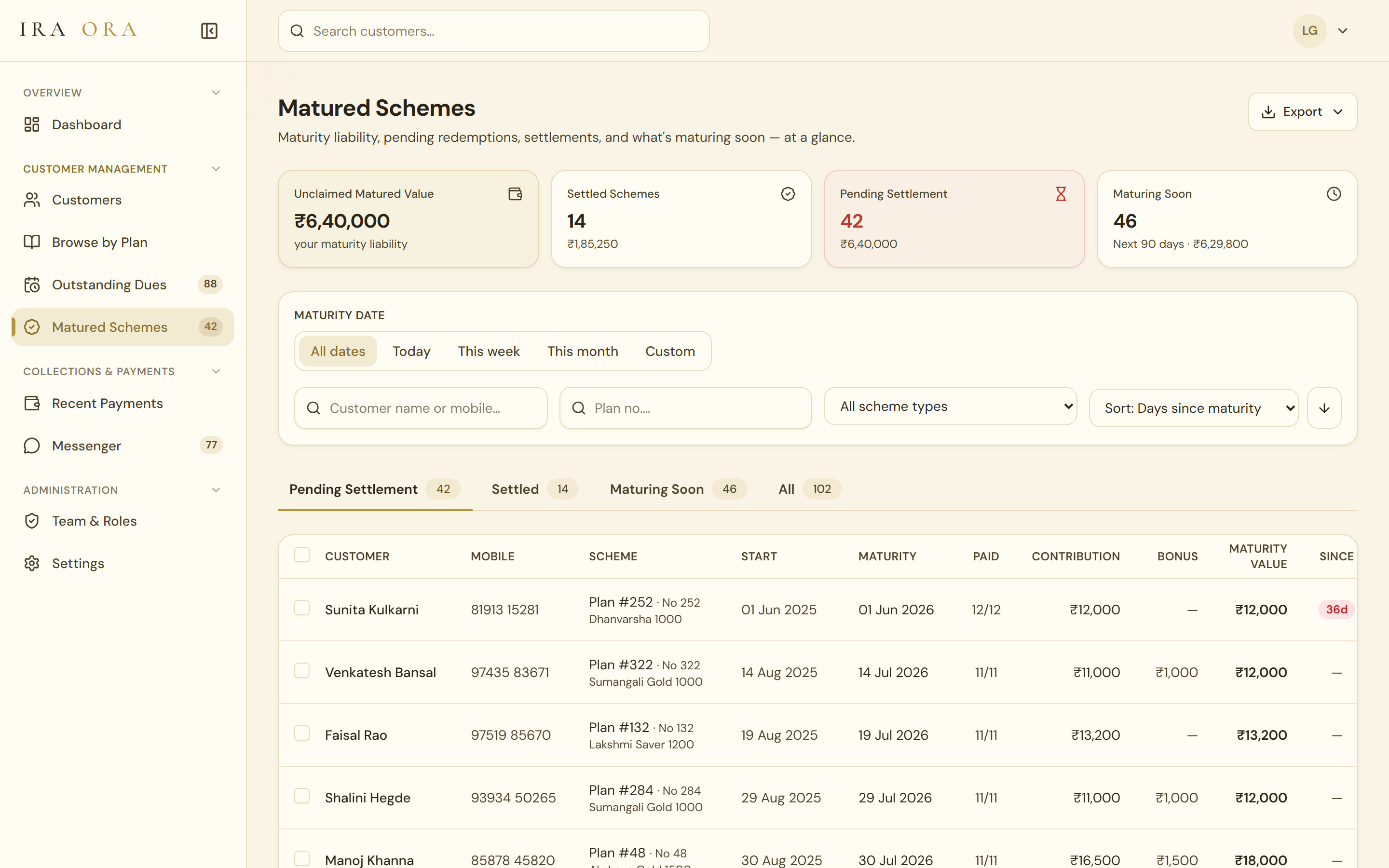Click the 88 badge on Outstanding Dues
Screen dimensions: 1389x868
(210, 284)
